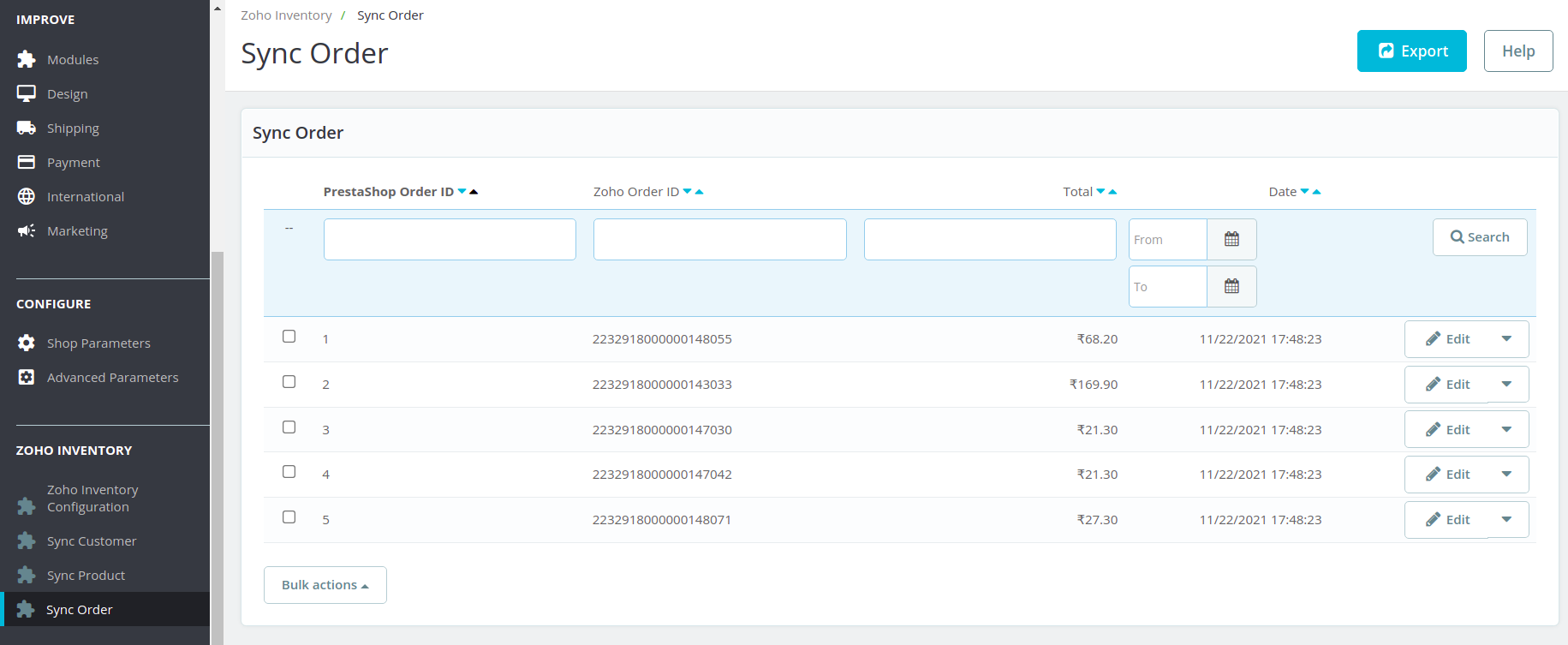This screenshot has height=645, width=1568.
Task: Sort Total column descending arrow
Action: (1101, 191)
